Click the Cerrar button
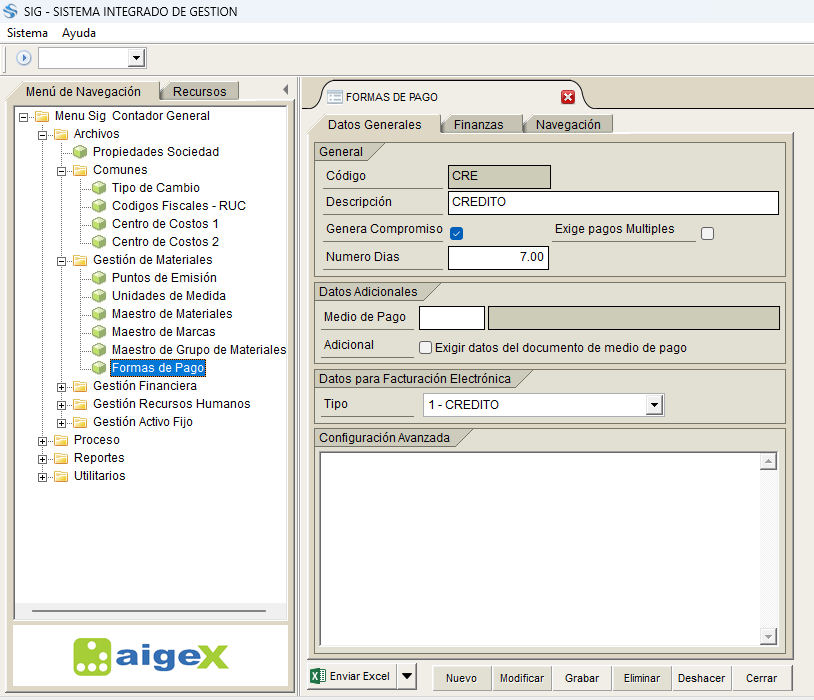814x700 pixels. [762, 678]
